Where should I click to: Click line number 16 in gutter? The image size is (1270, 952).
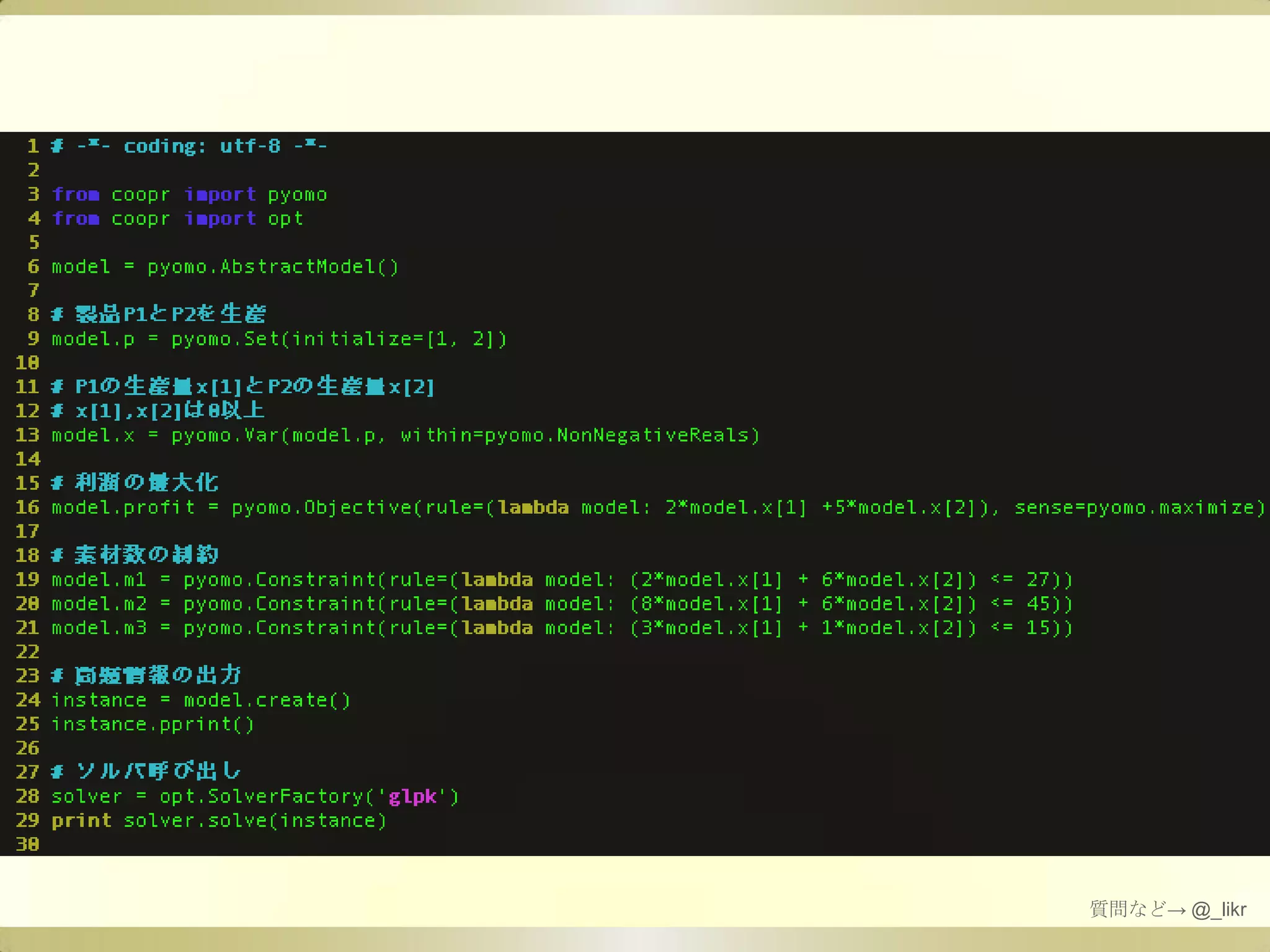coord(27,508)
